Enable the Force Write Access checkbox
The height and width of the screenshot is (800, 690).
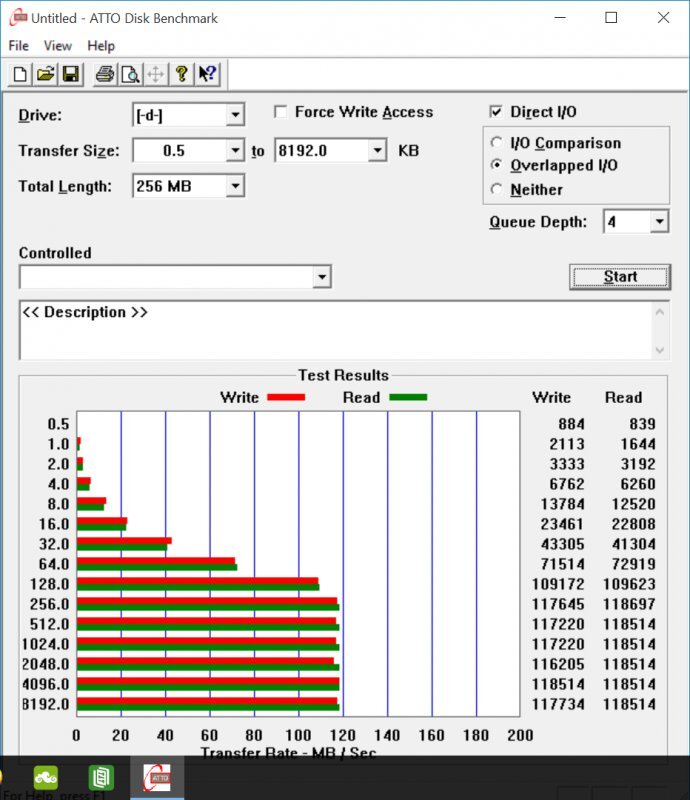coord(281,112)
